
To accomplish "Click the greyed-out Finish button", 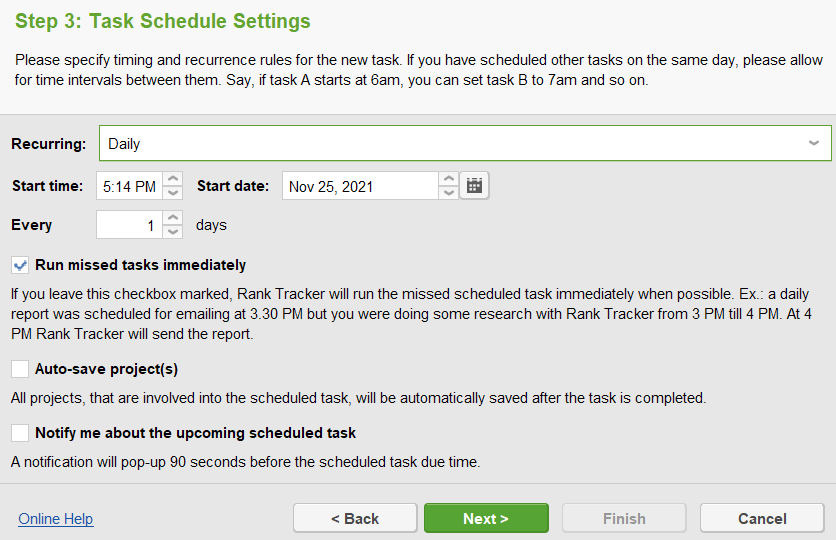I will [x=624, y=518].
